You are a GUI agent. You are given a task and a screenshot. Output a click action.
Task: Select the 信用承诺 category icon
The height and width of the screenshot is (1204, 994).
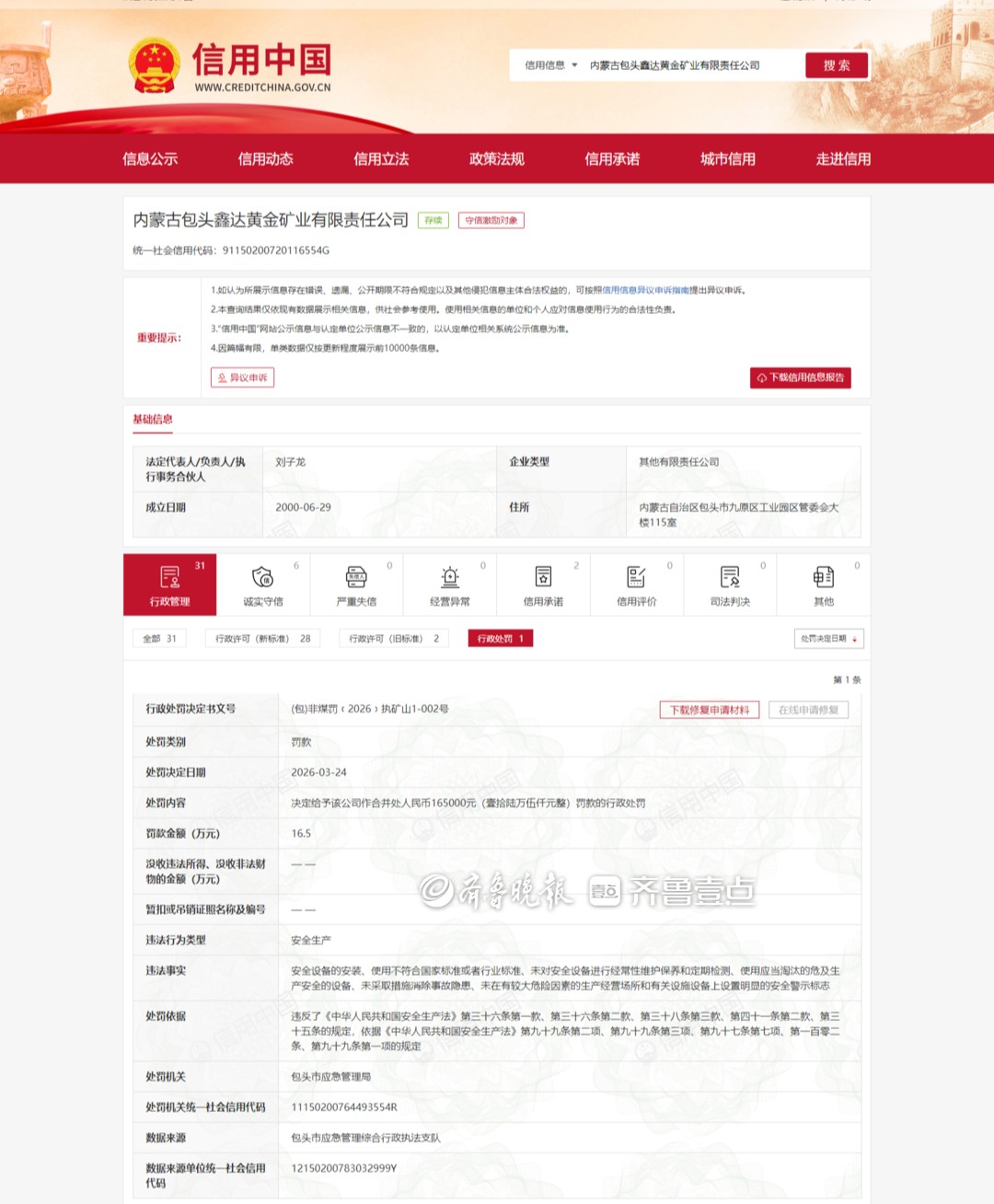[543, 577]
